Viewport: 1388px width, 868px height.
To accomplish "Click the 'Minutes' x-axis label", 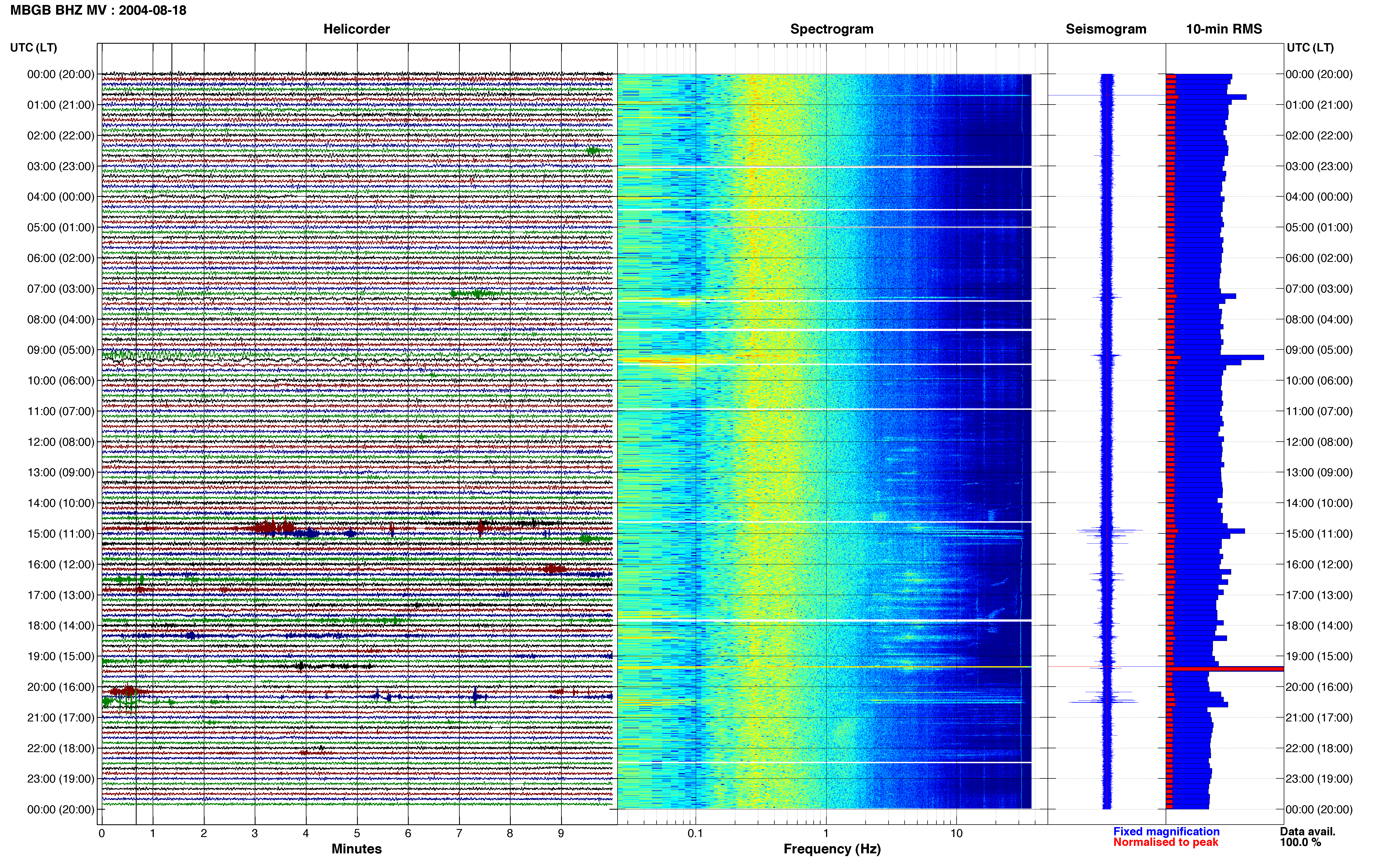I will coord(356,849).
